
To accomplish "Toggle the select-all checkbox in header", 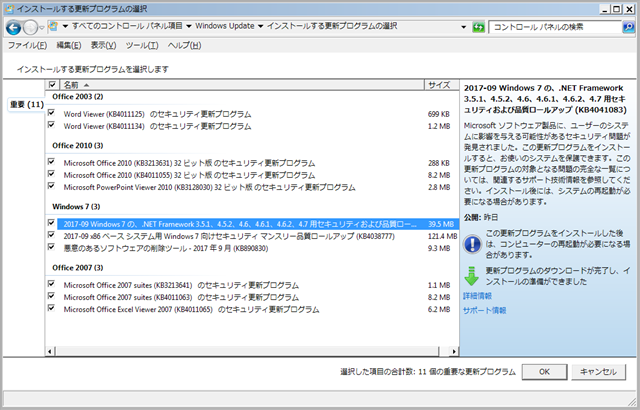I will 52,84.
